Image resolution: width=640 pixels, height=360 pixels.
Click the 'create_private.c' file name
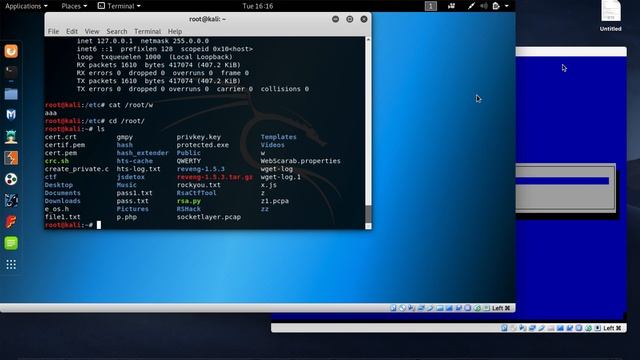[76, 169]
